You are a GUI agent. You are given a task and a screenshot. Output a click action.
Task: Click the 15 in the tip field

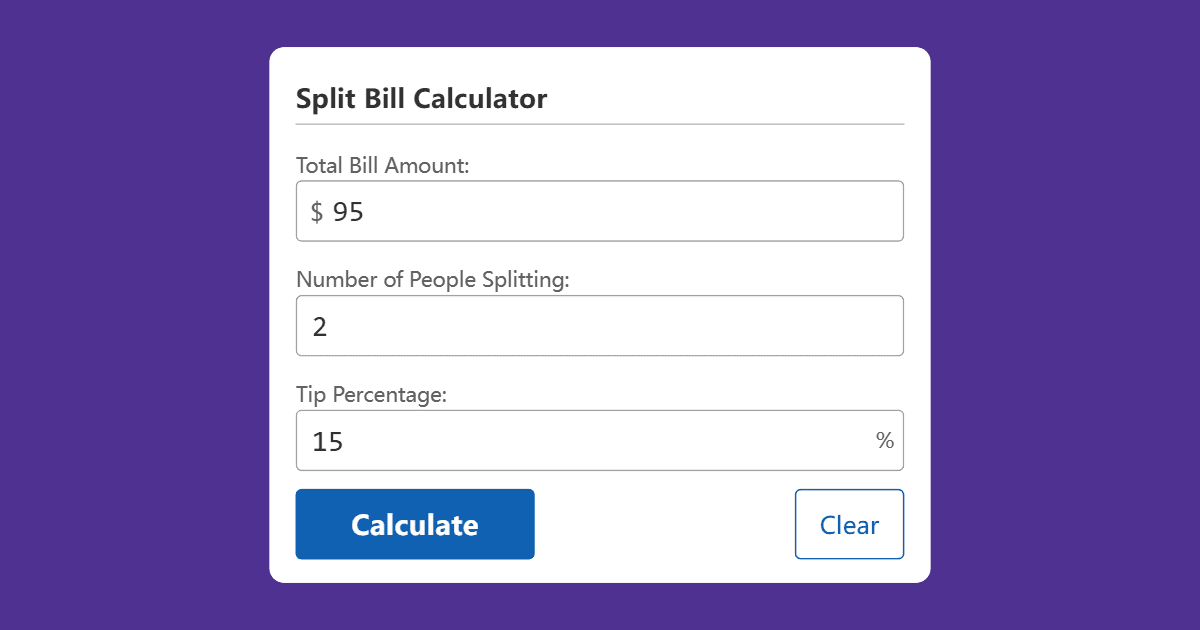click(x=327, y=440)
